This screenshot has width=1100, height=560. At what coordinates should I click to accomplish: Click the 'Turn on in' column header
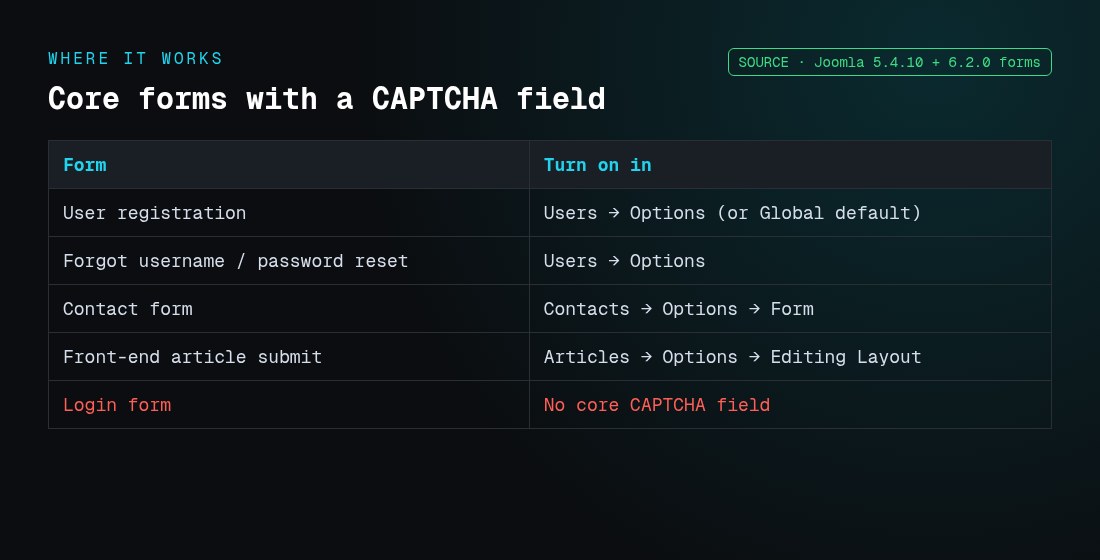click(x=790, y=165)
